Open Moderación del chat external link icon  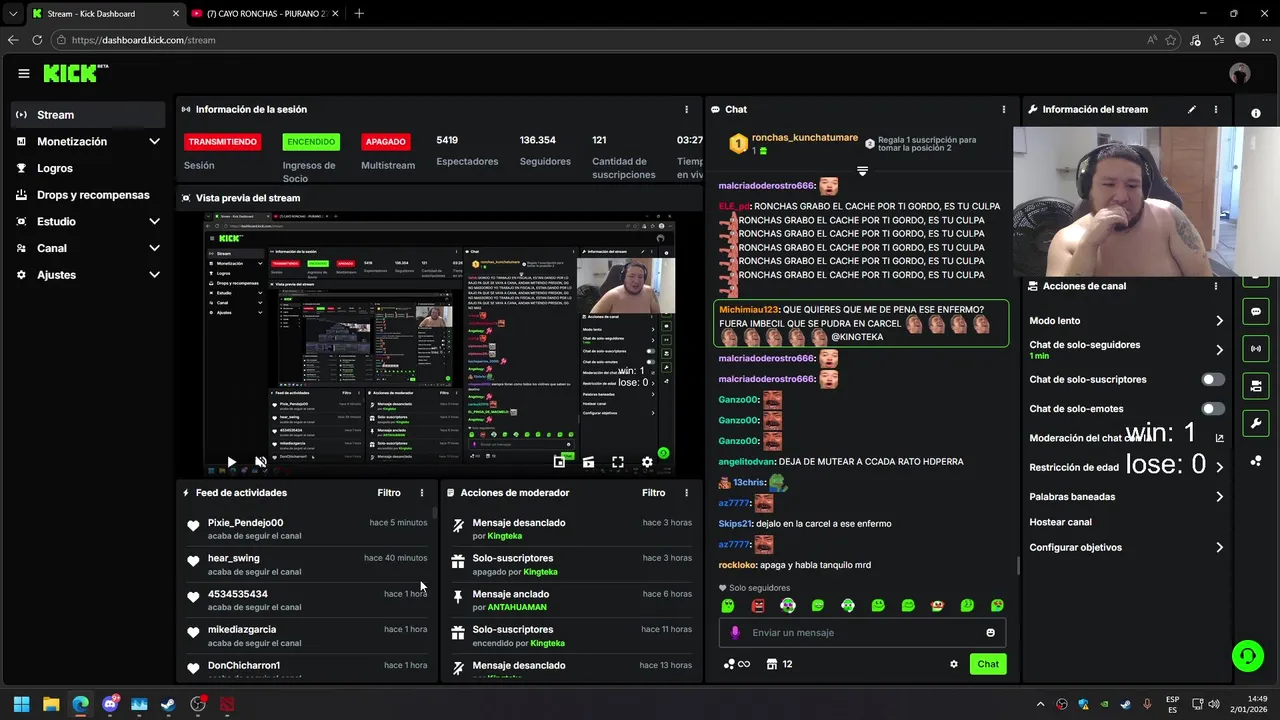pos(1219,438)
